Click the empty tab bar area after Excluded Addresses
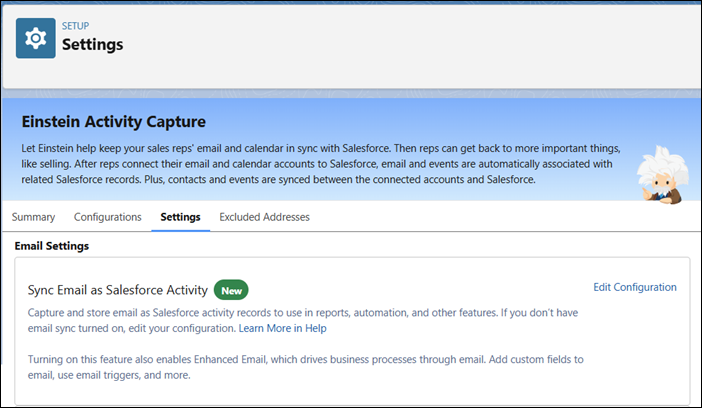Viewport: 702px width, 408px height. click(501, 217)
